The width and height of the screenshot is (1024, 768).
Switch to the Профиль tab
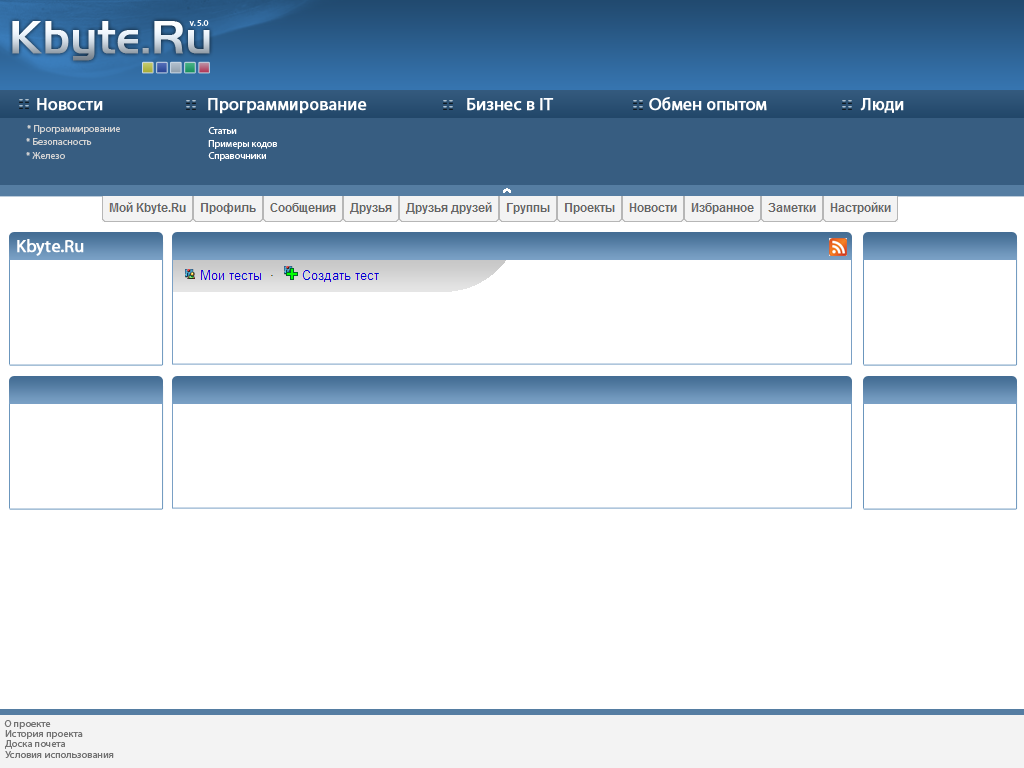point(228,208)
